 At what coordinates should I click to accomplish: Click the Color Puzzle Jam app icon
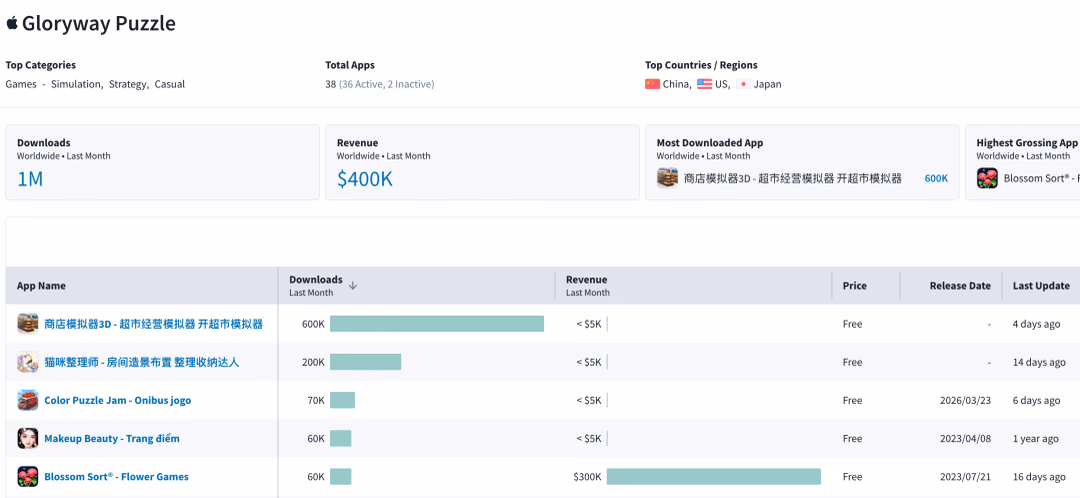point(28,400)
